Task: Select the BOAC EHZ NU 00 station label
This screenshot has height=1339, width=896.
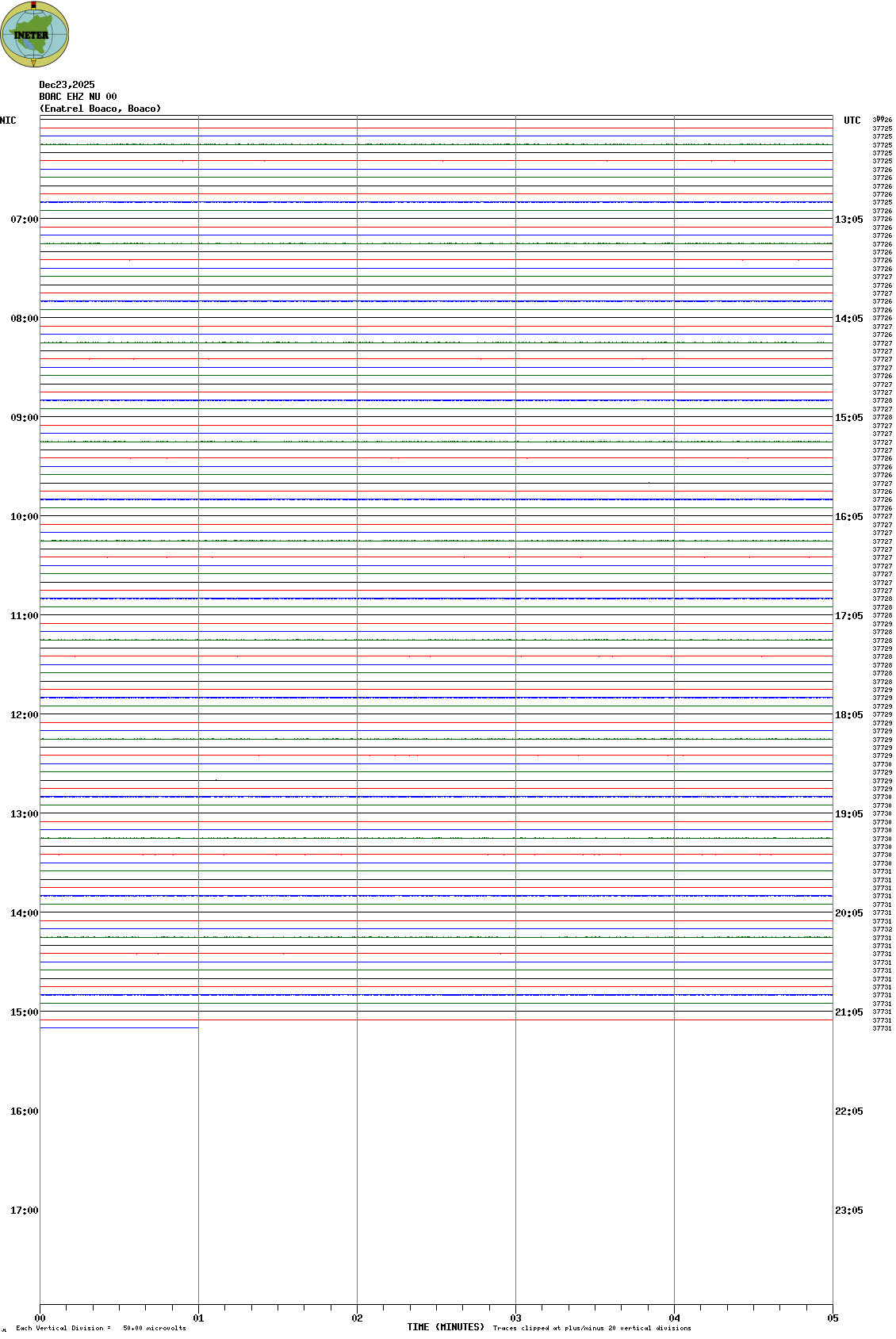Action: (x=78, y=97)
